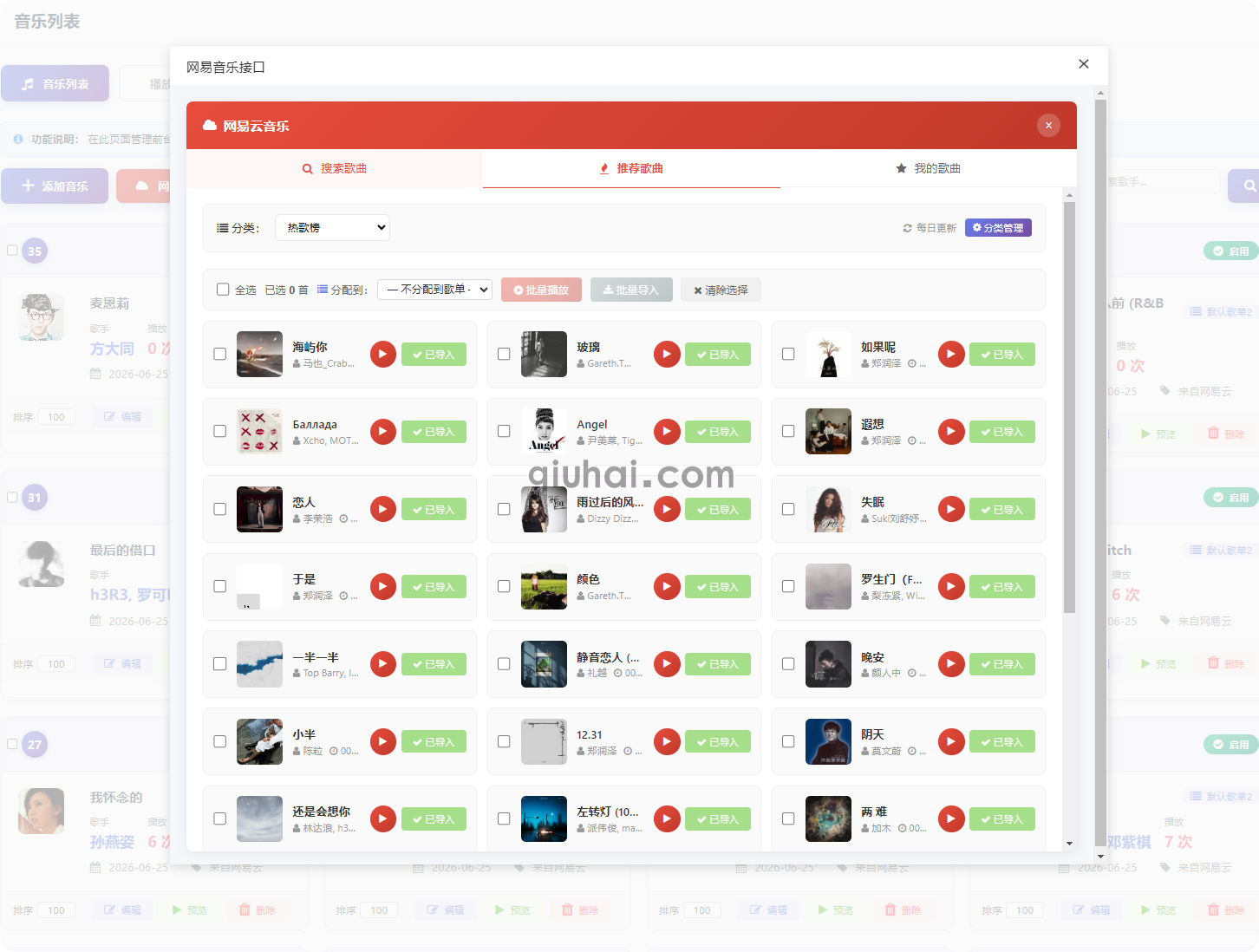1259x952 pixels.
Task: Click the 清除选择 button
Action: [x=721, y=290]
